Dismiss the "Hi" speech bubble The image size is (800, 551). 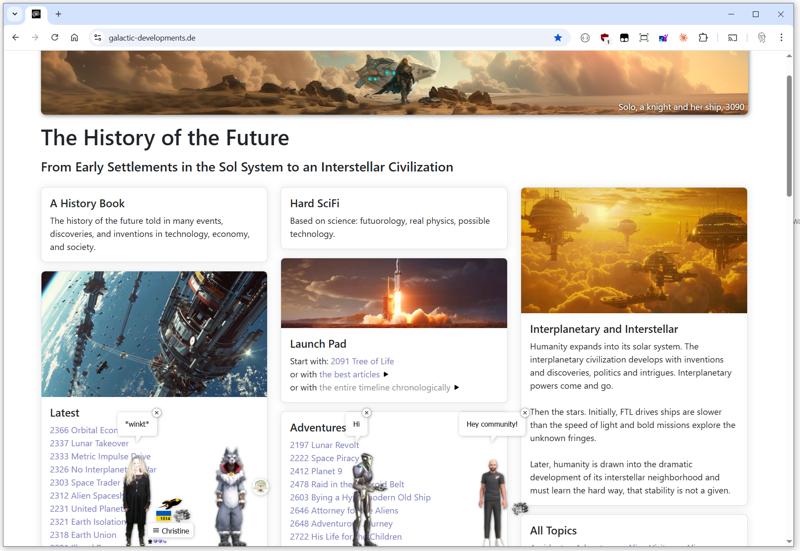[366, 413]
